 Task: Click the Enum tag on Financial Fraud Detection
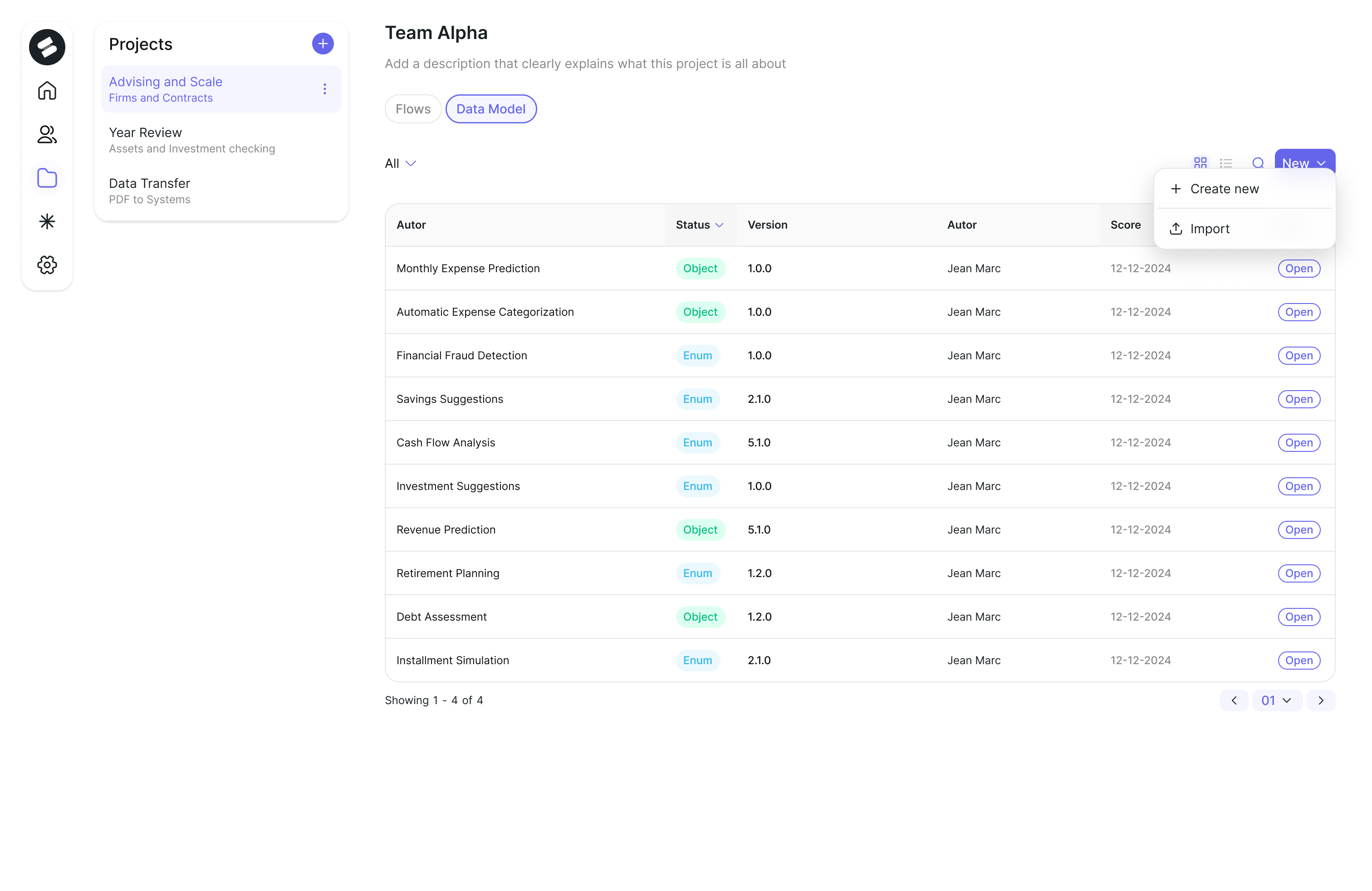click(x=697, y=356)
